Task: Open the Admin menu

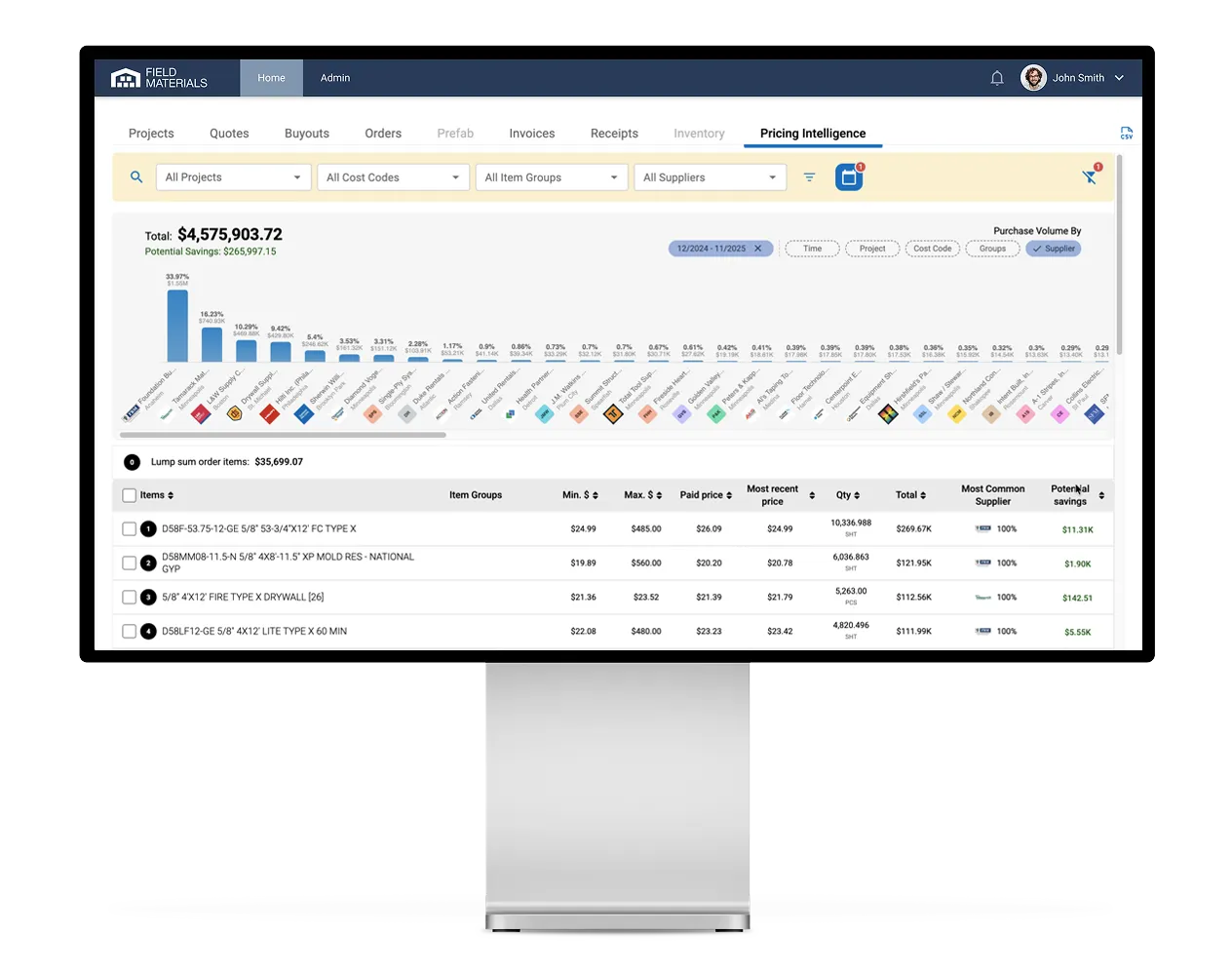Action: (x=334, y=78)
